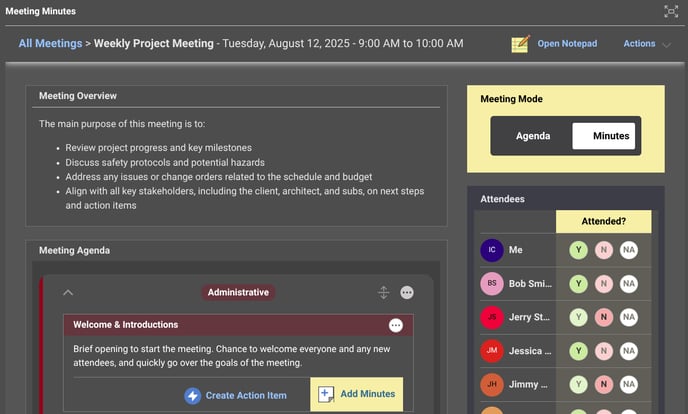This screenshot has height=414, width=688.
Task: Click the JM avatar for Jessica
Action: tap(492, 351)
